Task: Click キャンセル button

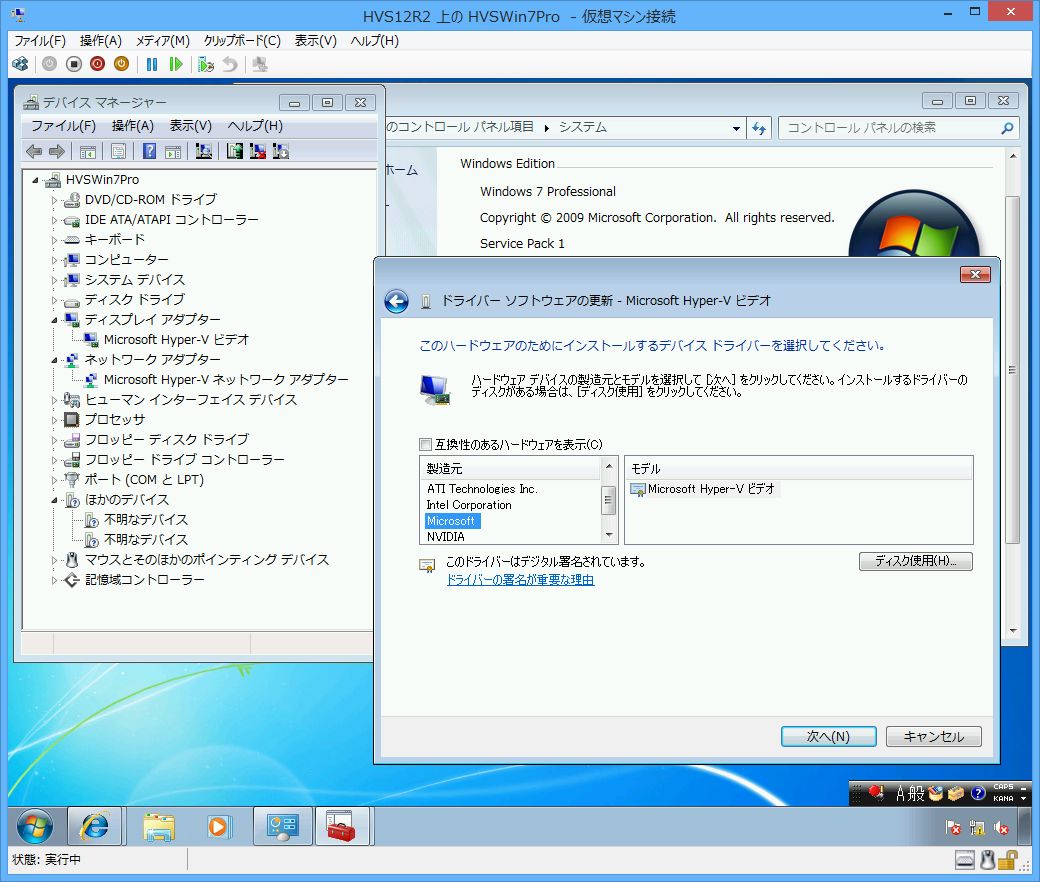Action: [x=933, y=737]
